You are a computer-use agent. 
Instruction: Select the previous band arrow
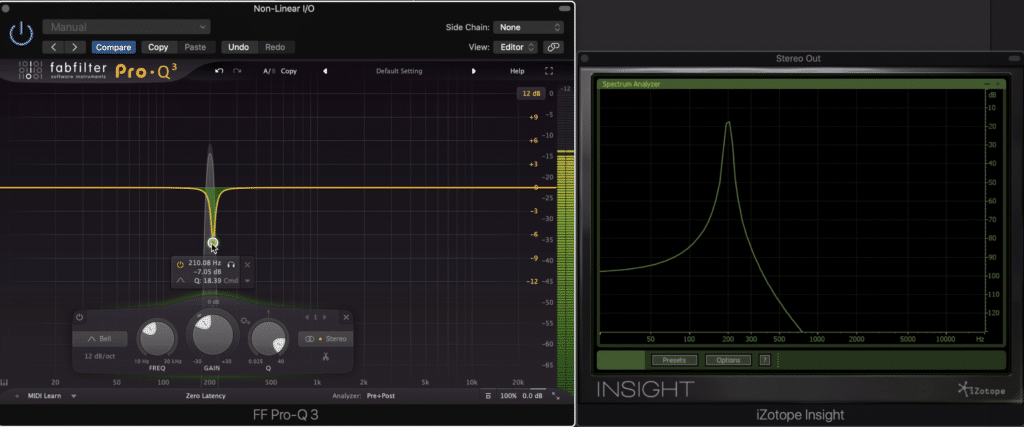[307, 317]
